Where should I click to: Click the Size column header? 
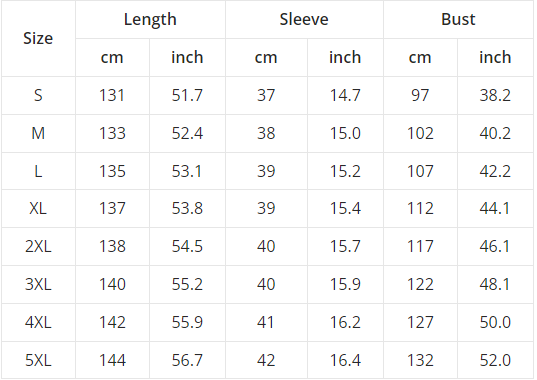pos(38,38)
